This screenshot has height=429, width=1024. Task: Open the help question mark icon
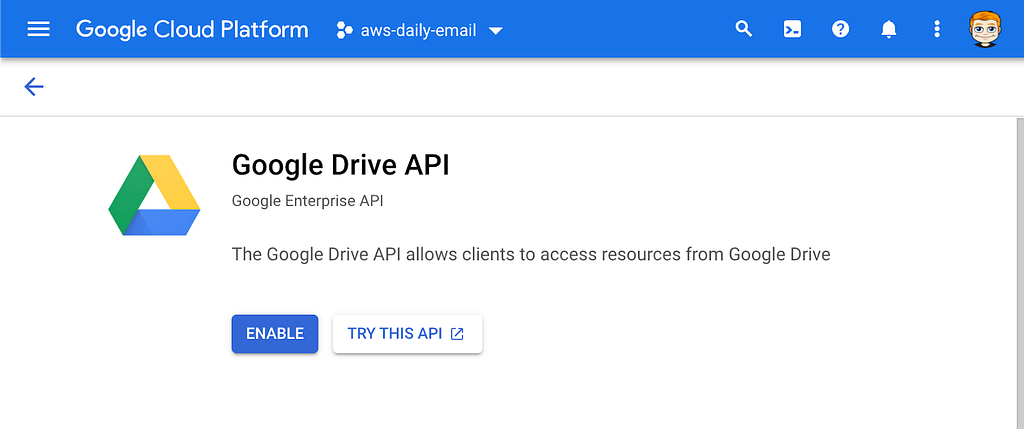840,29
